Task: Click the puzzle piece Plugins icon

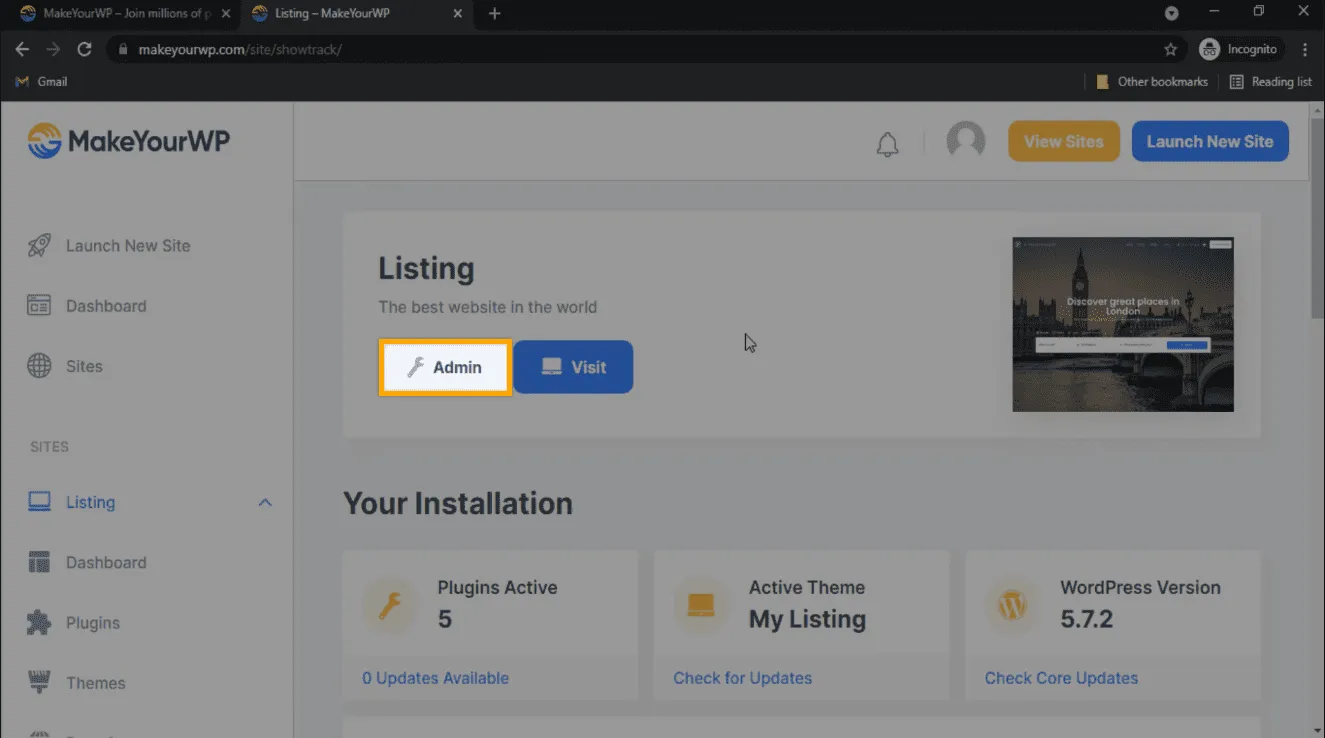Action: click(x=39, y=623)
